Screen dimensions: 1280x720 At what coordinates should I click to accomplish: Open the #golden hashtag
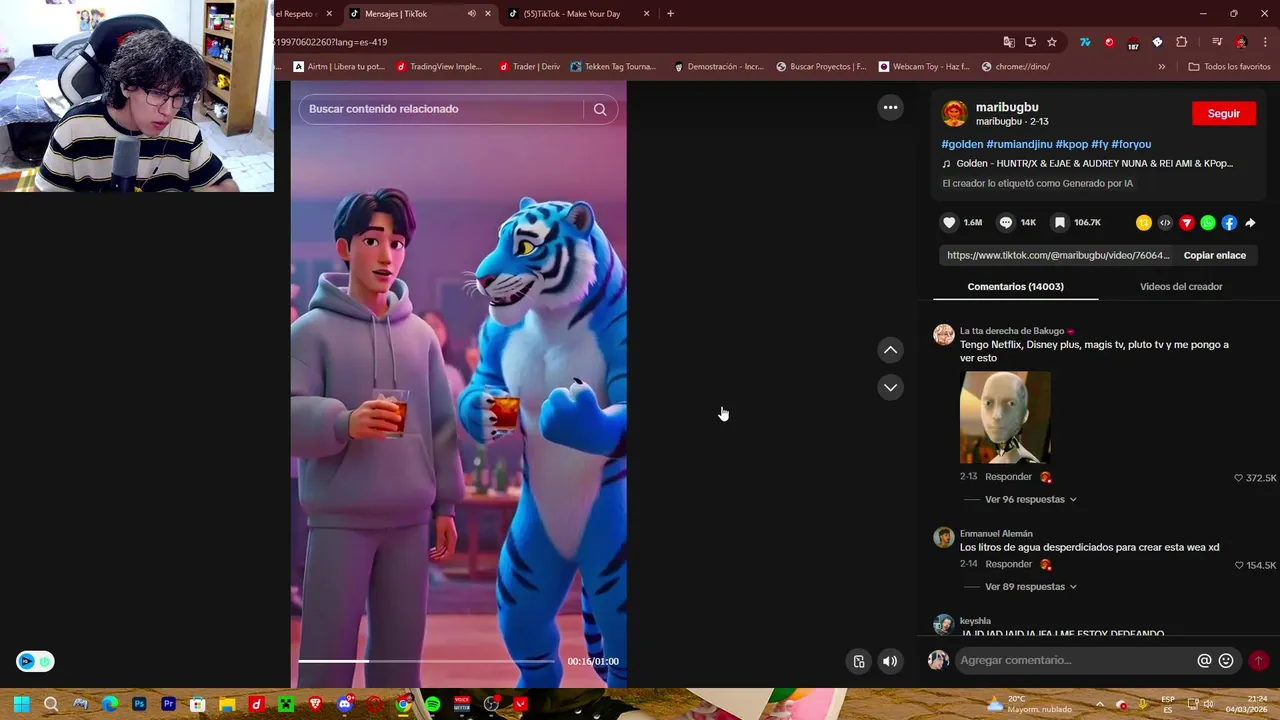[962, 144]
